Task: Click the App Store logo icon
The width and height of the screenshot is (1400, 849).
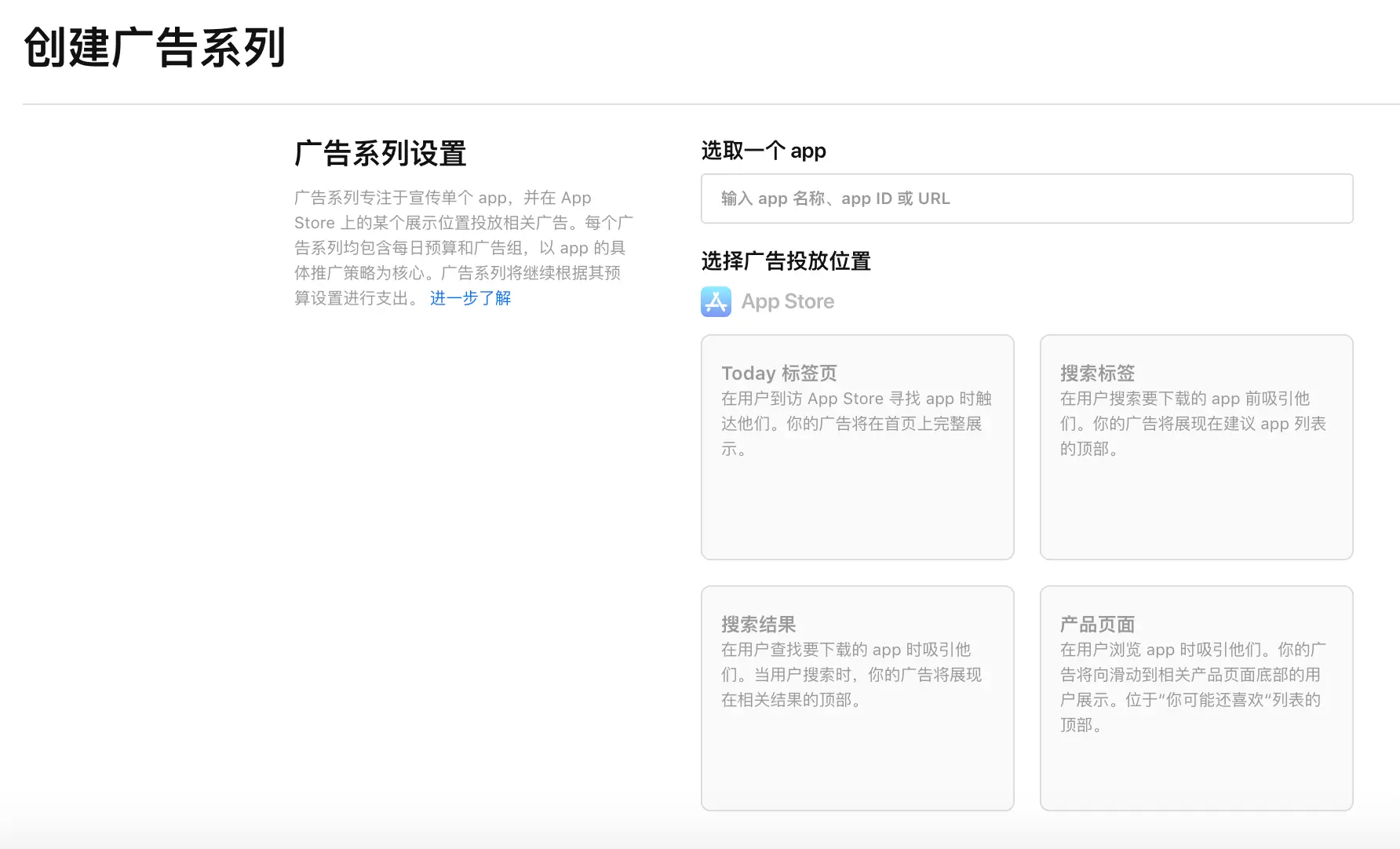Action: [716, 301]
